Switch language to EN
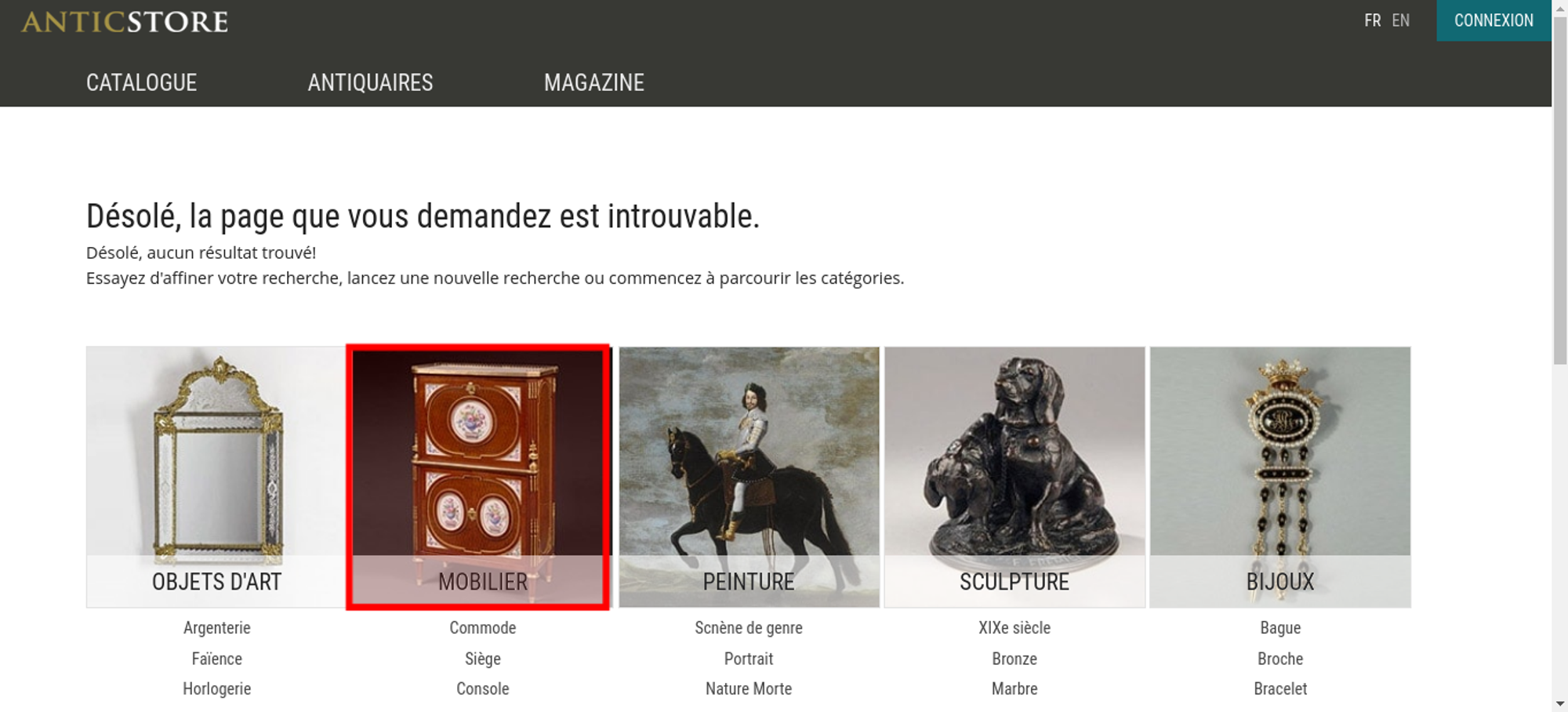Viewport: 1568px width, 712px height. coord(1400,20)
